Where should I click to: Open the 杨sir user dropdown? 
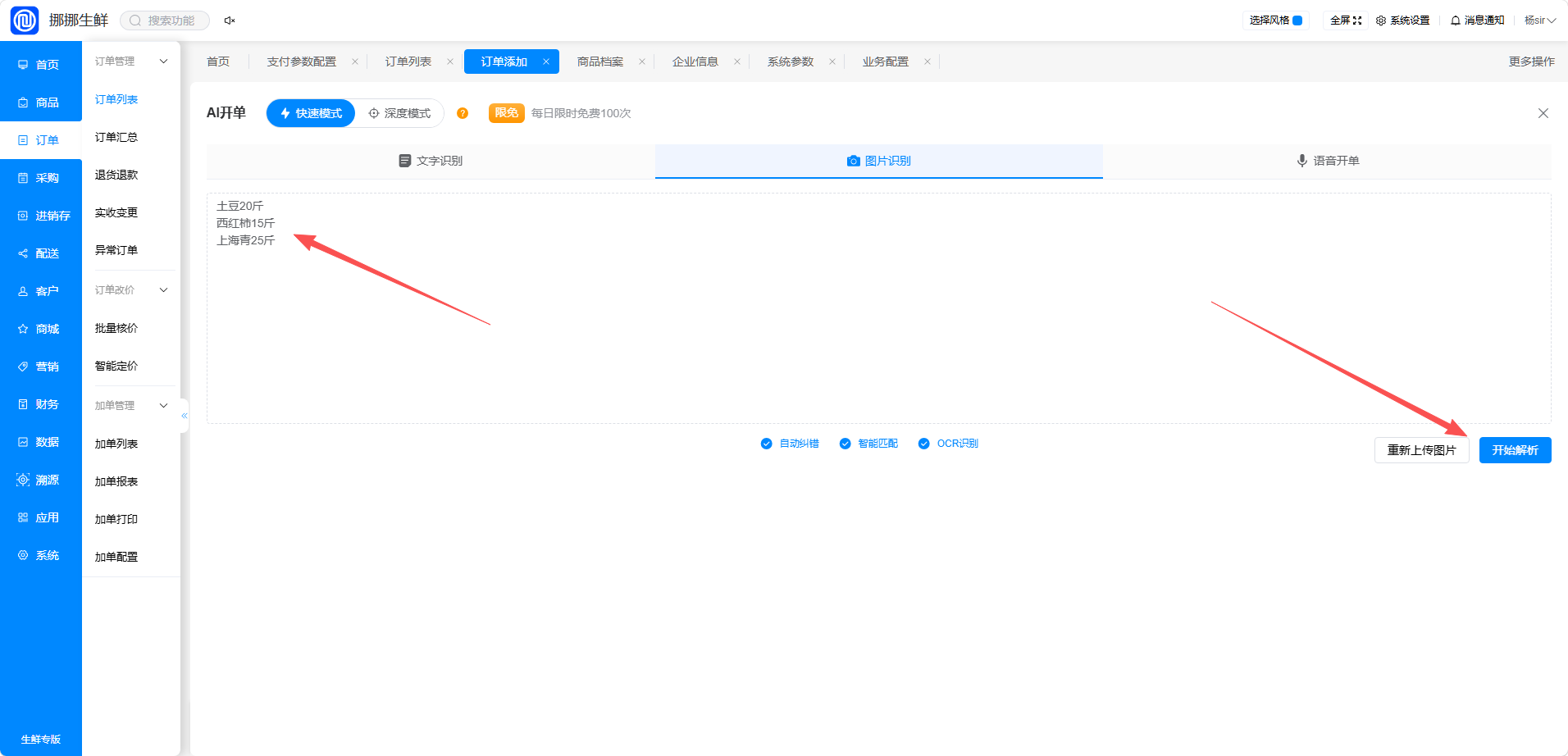pyautogui.click(x=1540, y=20)
